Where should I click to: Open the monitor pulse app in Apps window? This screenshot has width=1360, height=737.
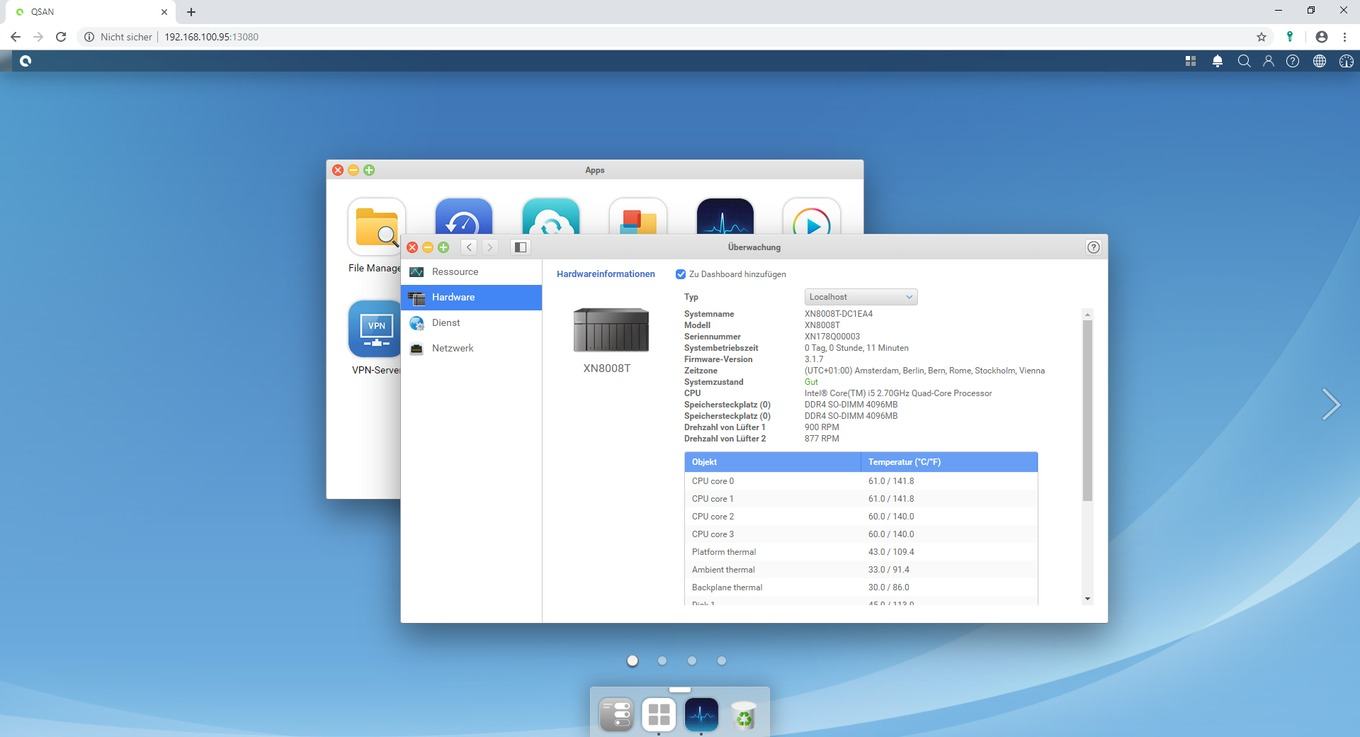[x=725, y=215]
